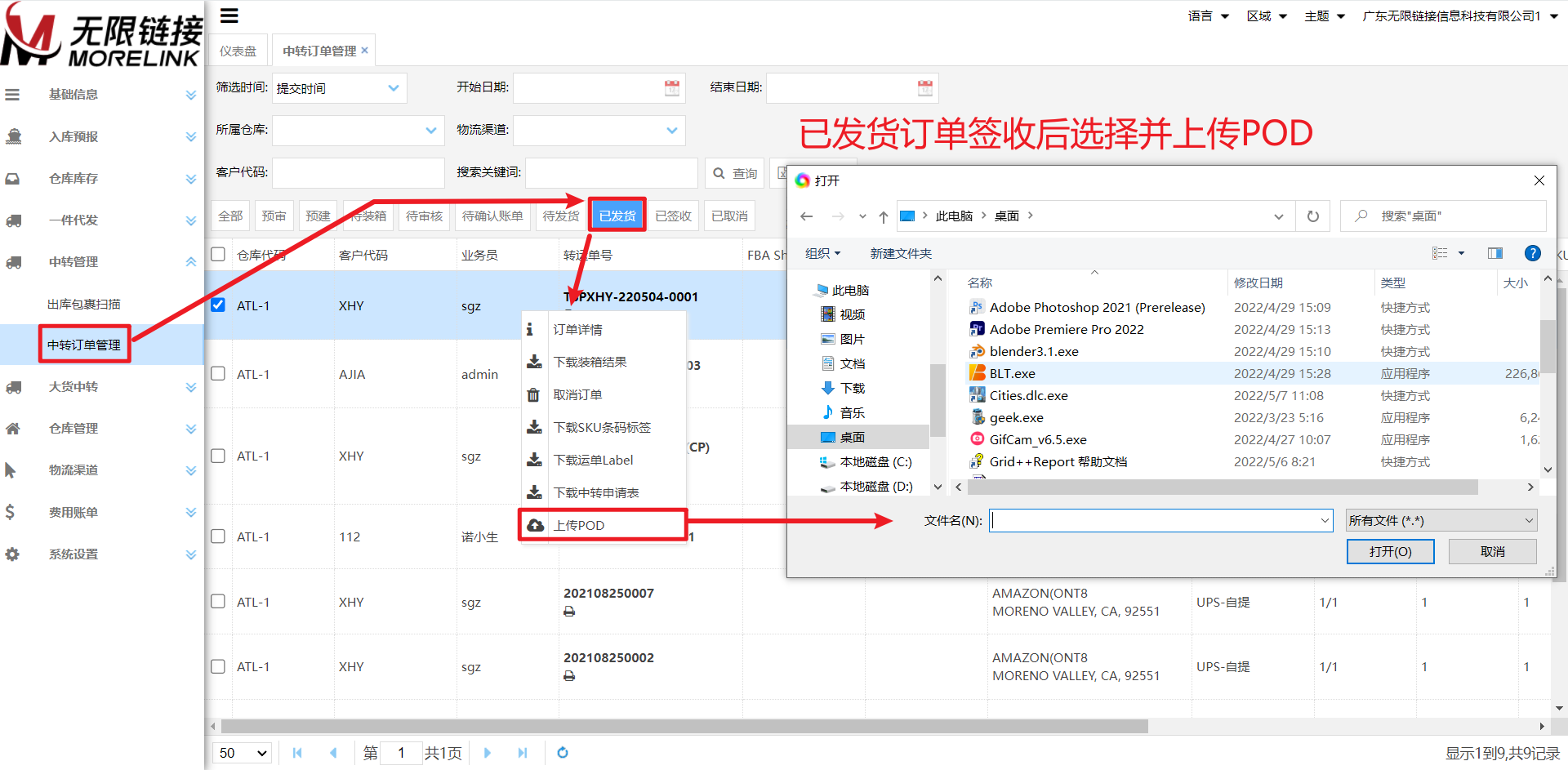Go up one folder level in file dialog

point(884,216)
